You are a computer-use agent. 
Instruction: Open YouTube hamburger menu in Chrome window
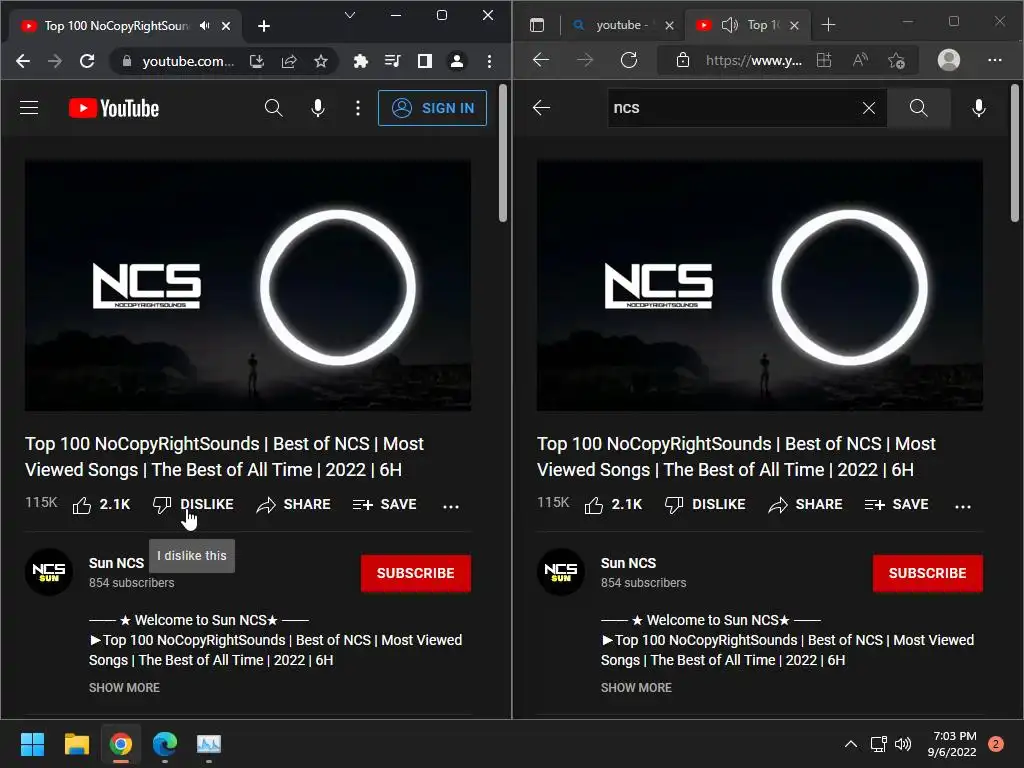tap(29, 108)
